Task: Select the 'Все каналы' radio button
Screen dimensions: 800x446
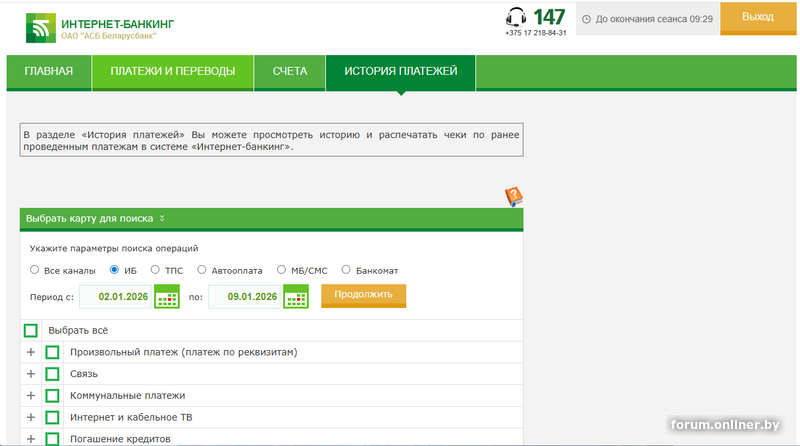Action: tap(34, 269)
